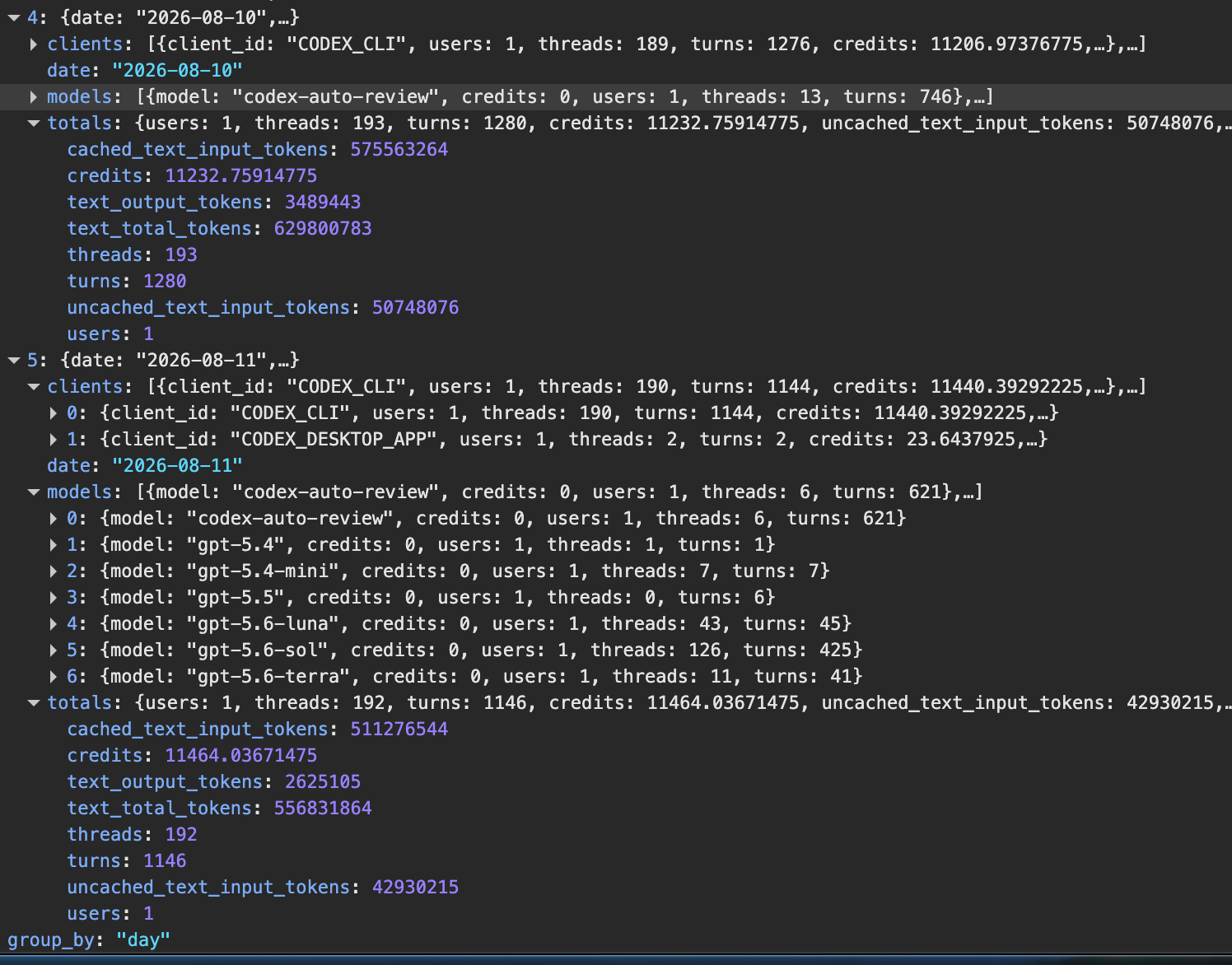Select uncached_text_input_tokens property row reading 50748076
Screen dimensions: 1232x965
click(263, 307)
